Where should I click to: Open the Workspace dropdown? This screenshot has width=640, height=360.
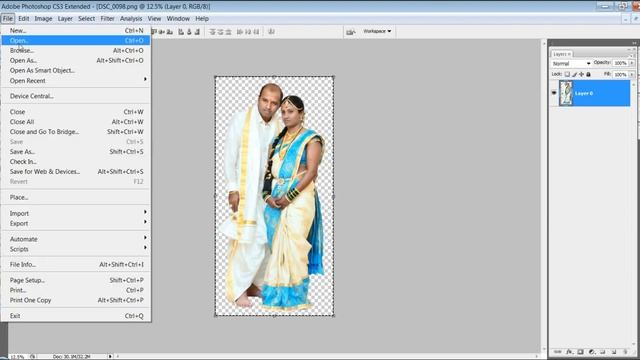pos(377,31)
